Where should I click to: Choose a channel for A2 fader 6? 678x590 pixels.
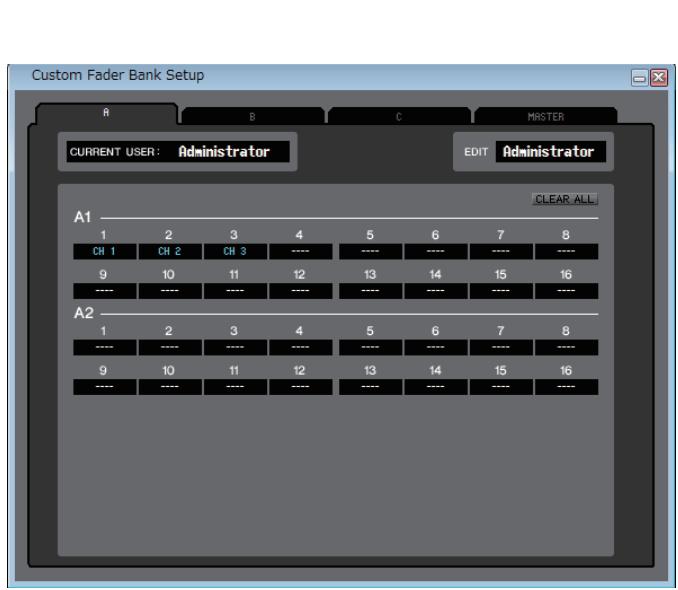[436, 347]
